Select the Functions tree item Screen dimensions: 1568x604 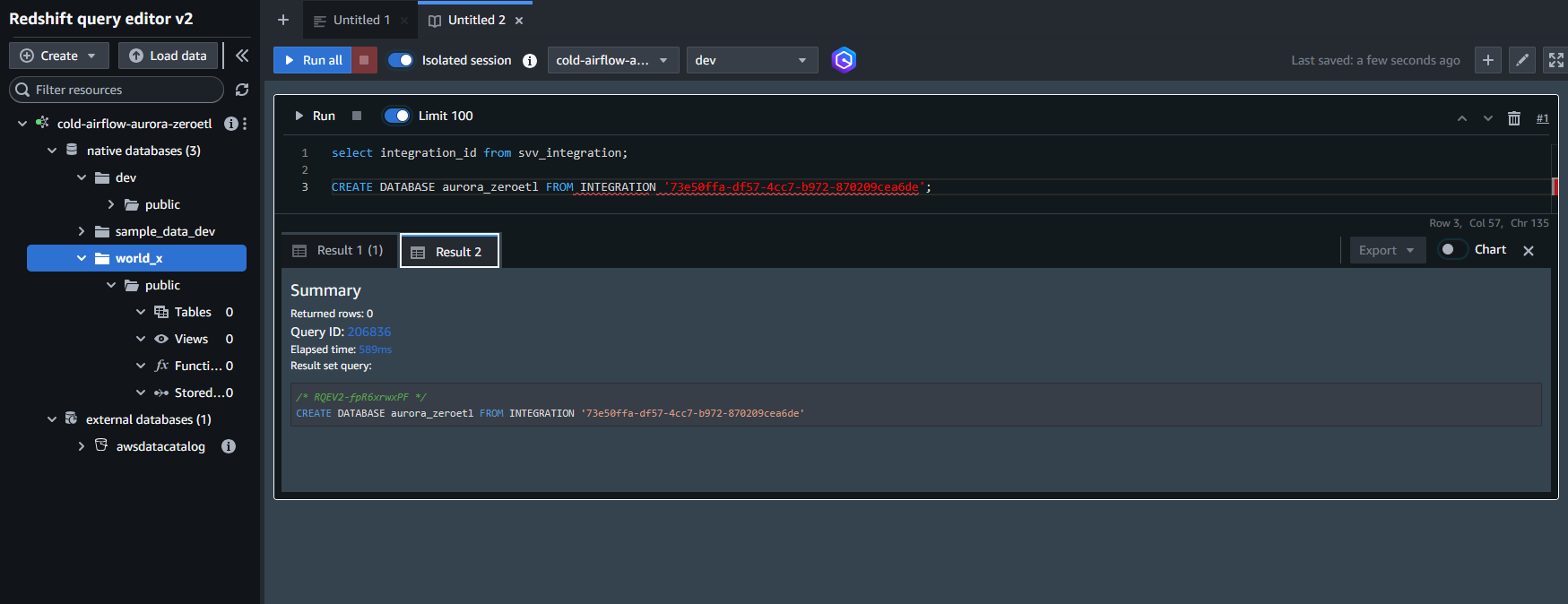[198, 366]
